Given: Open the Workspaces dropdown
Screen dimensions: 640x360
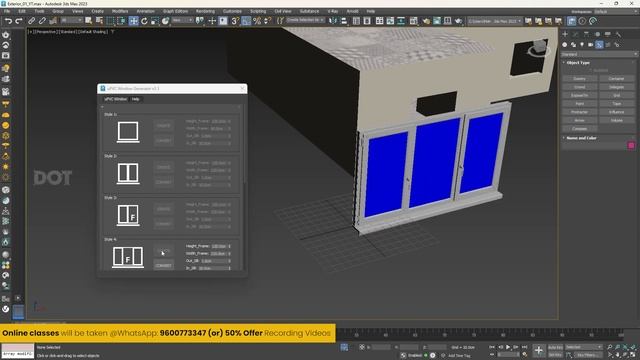Looking at the screenshot, I should pyautogui.click(x=615, y=12).
